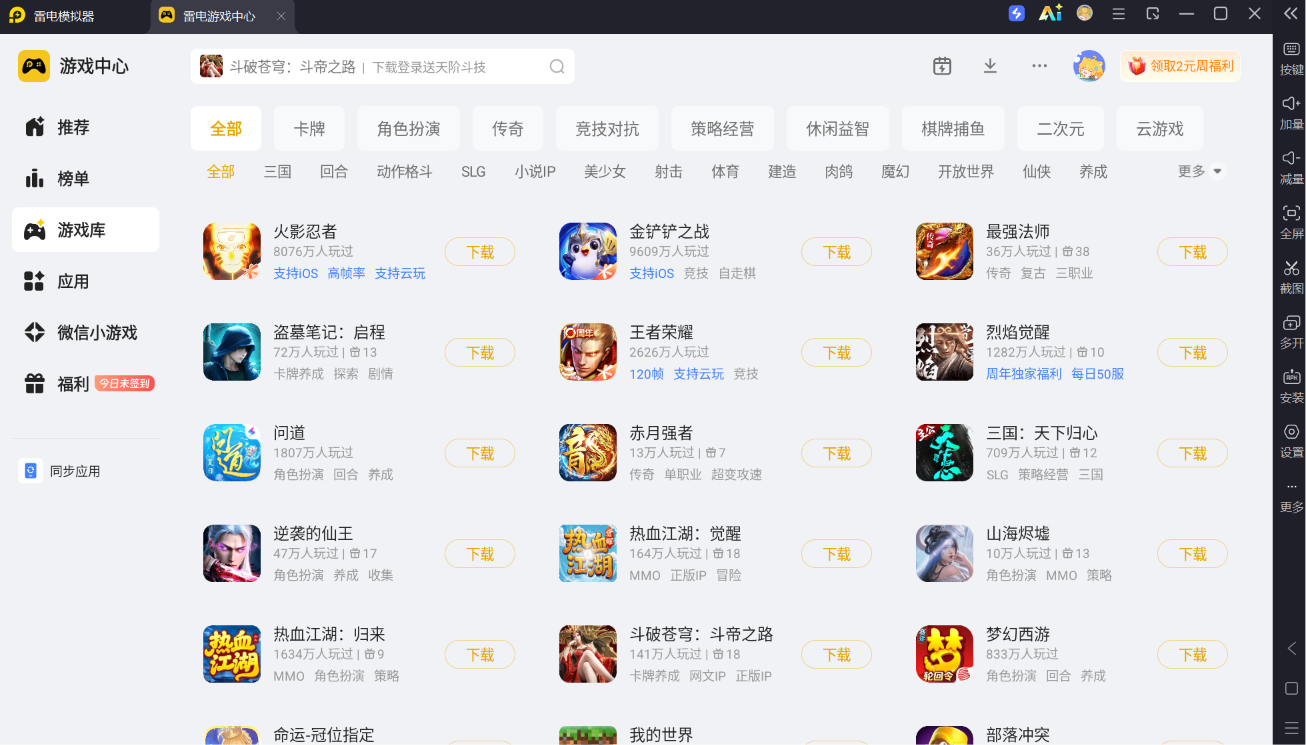Click the blue lightning icon in title bar
Viewport: 1306px width, 745px height.
[x=1017, y=14]
